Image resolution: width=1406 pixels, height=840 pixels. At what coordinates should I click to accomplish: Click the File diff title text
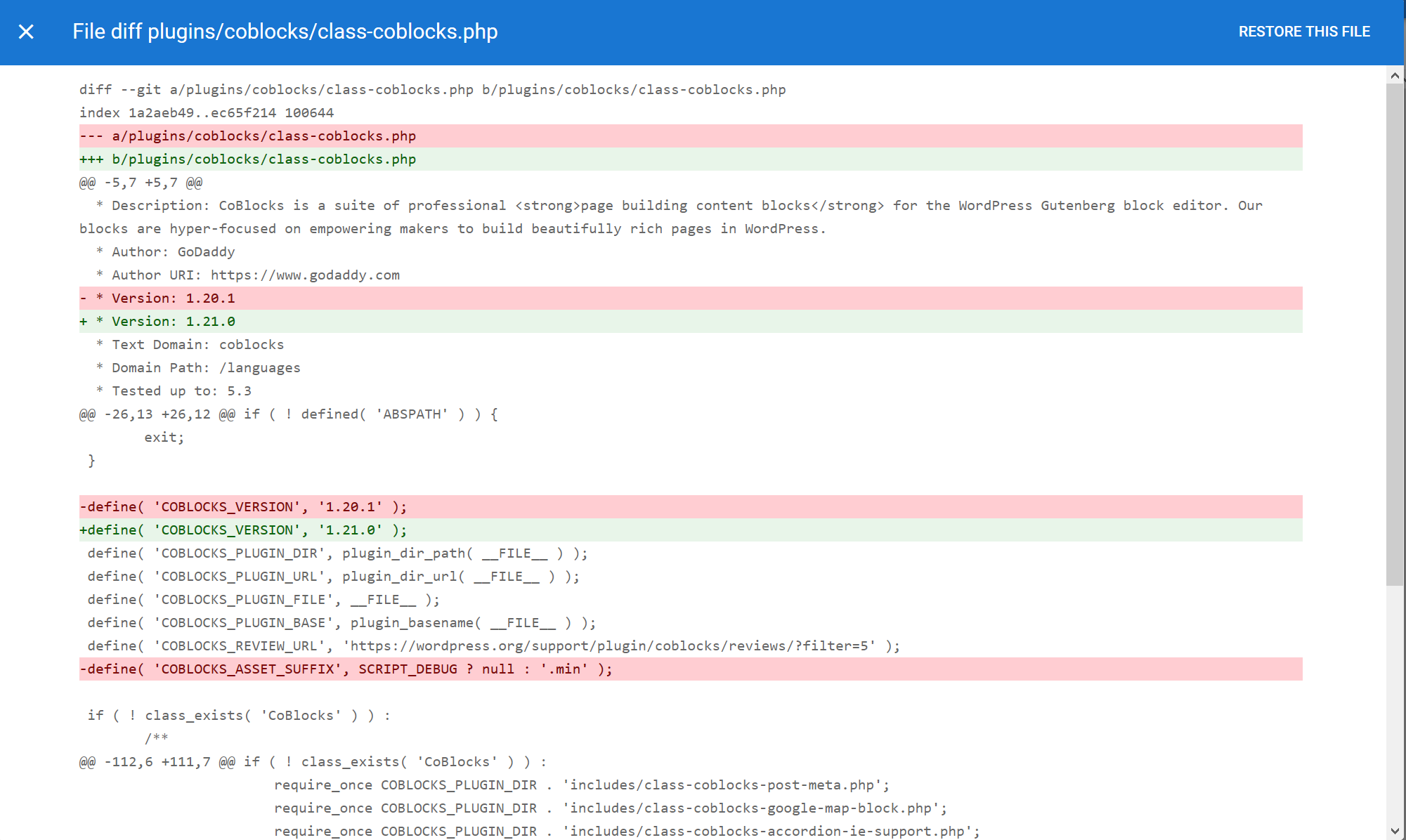coord(285,32)
